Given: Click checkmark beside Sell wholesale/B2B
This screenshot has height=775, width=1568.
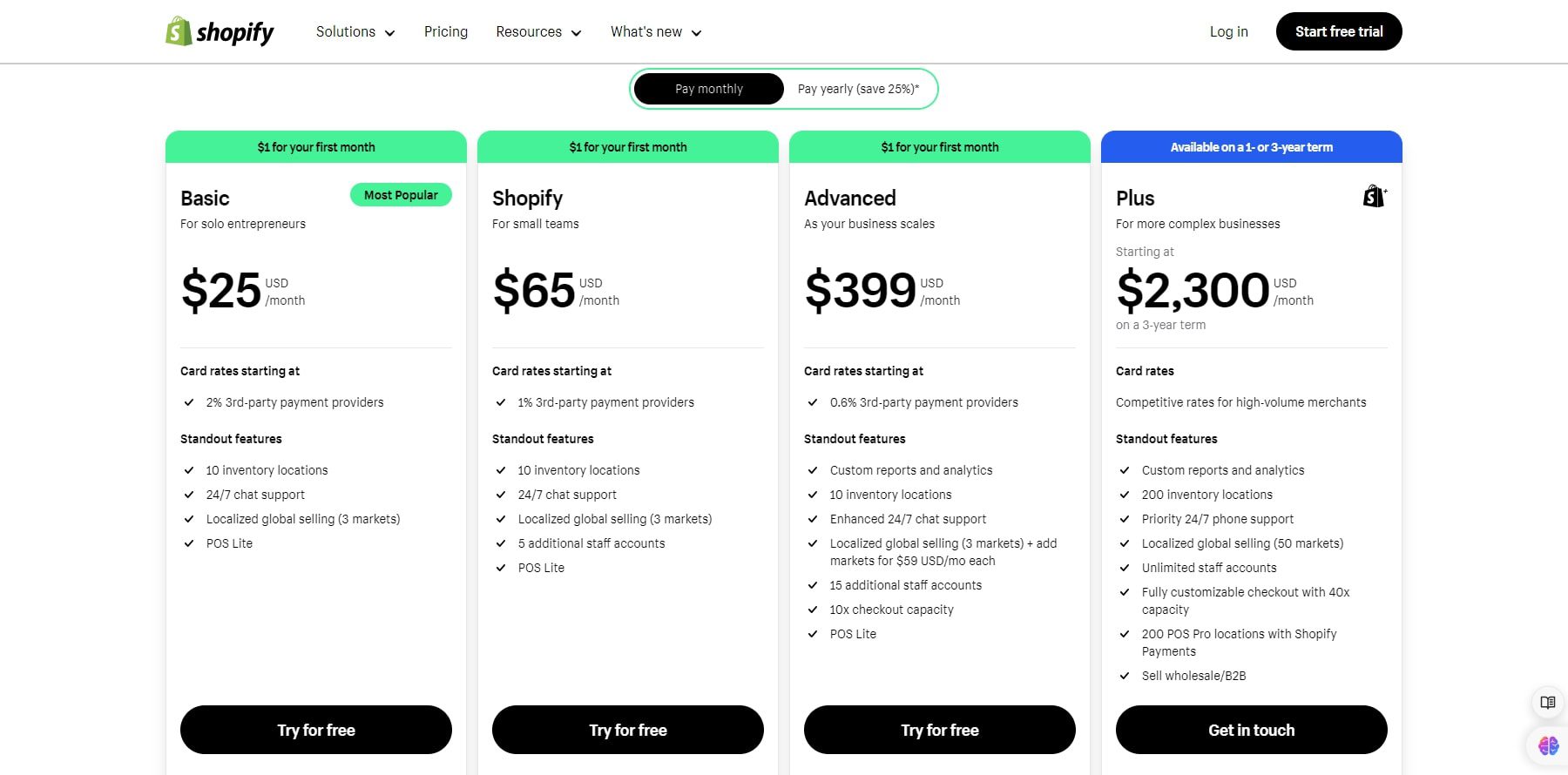Looking at the screenshot, I should (1124, 676).
